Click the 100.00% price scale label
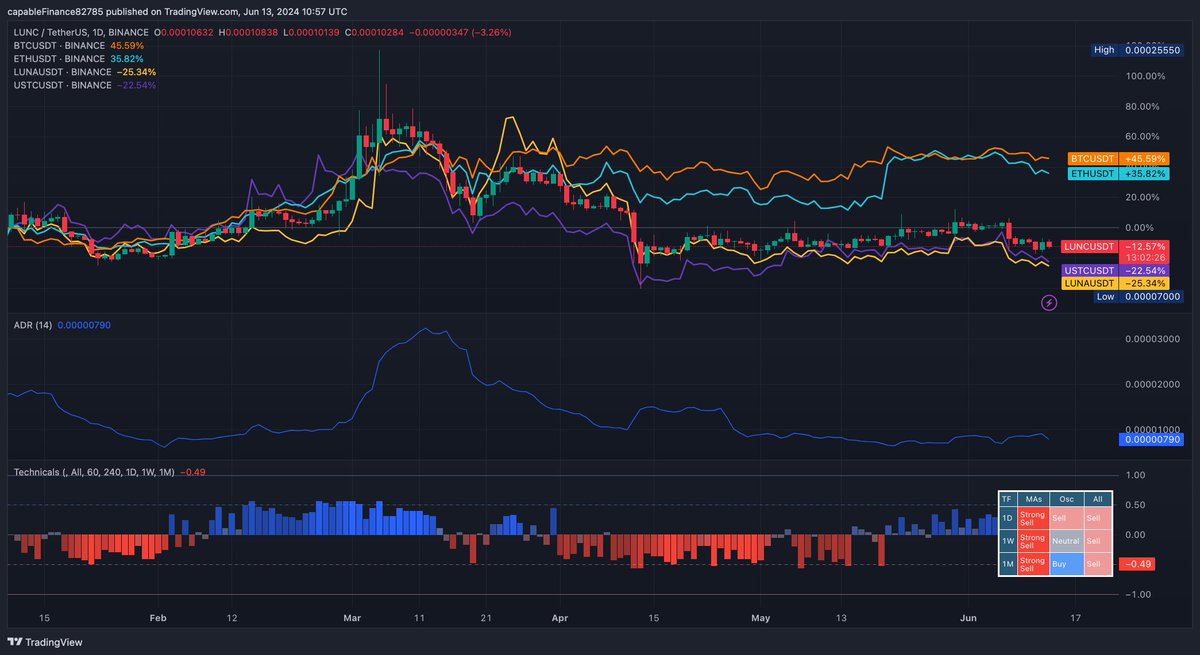 (1145, 76)
